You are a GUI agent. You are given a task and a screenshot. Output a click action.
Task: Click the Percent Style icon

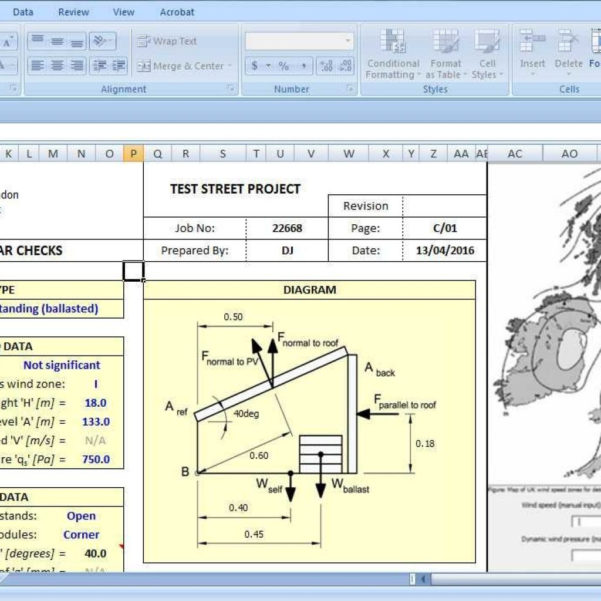[x=284, y=66]
